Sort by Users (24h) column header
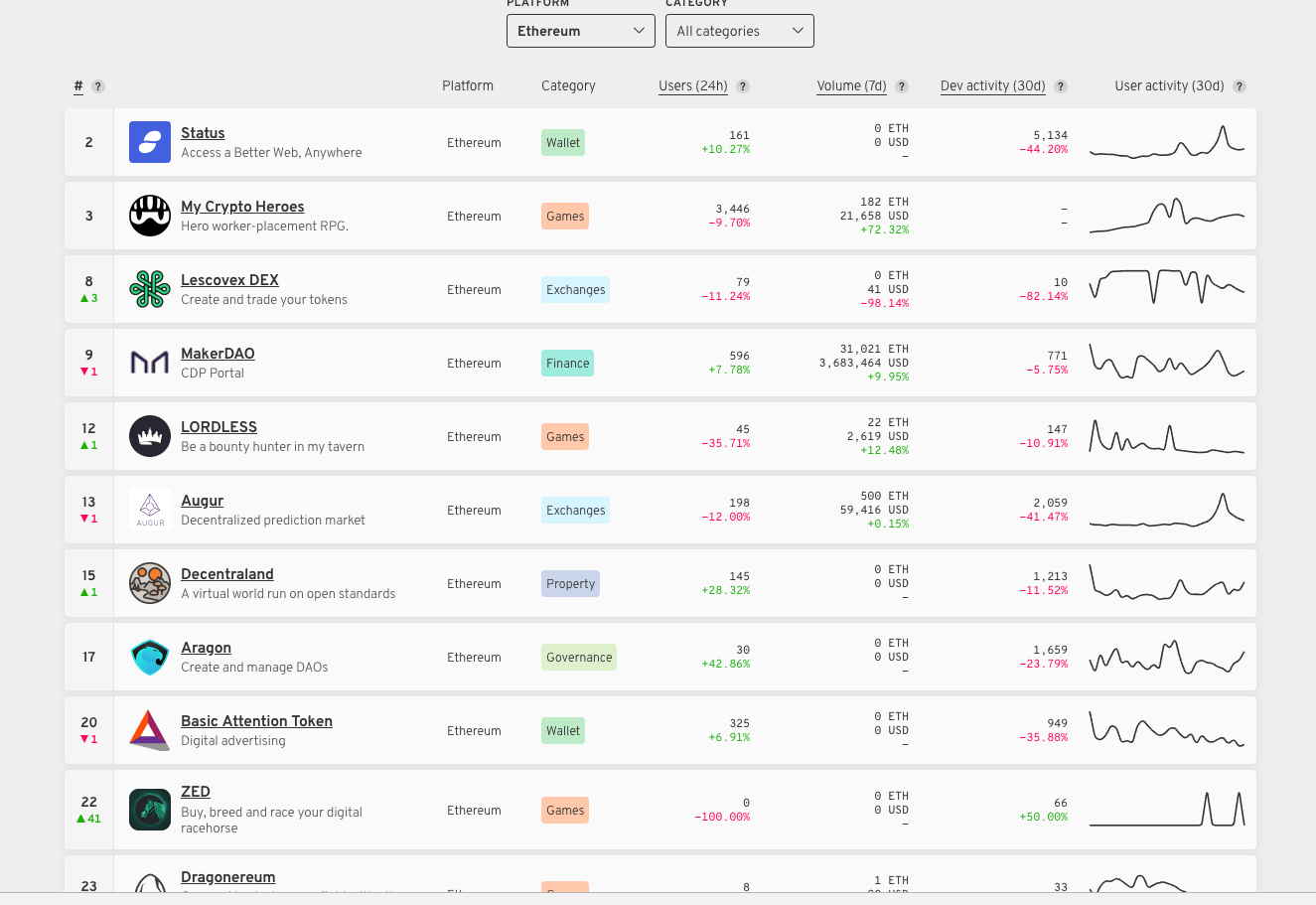 [693, 86]
